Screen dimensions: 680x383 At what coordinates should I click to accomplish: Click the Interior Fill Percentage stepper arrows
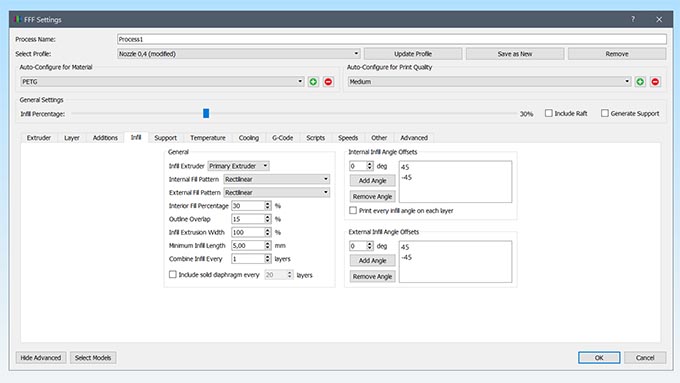click(x=268, y=206)
